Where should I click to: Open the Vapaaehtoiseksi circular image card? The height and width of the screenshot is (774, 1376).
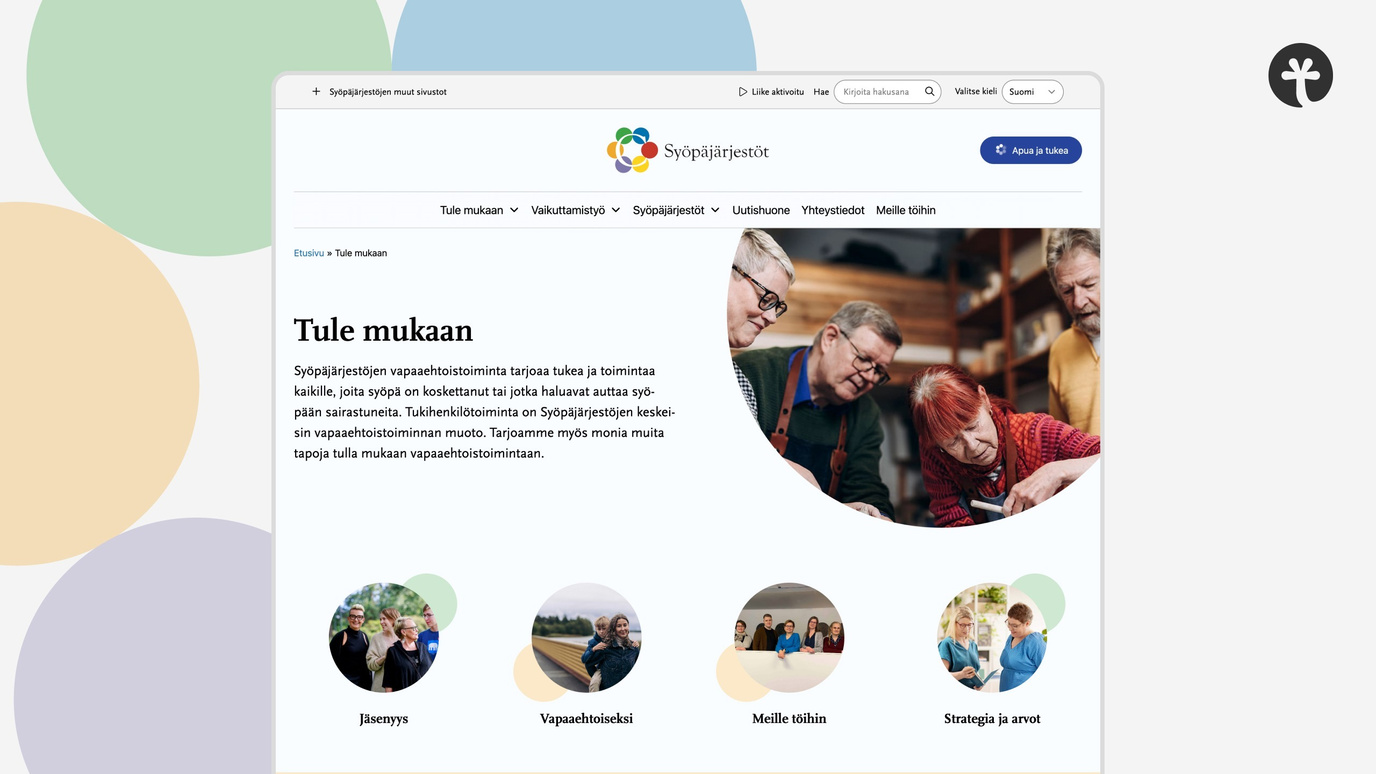click(x=586, y=637)
